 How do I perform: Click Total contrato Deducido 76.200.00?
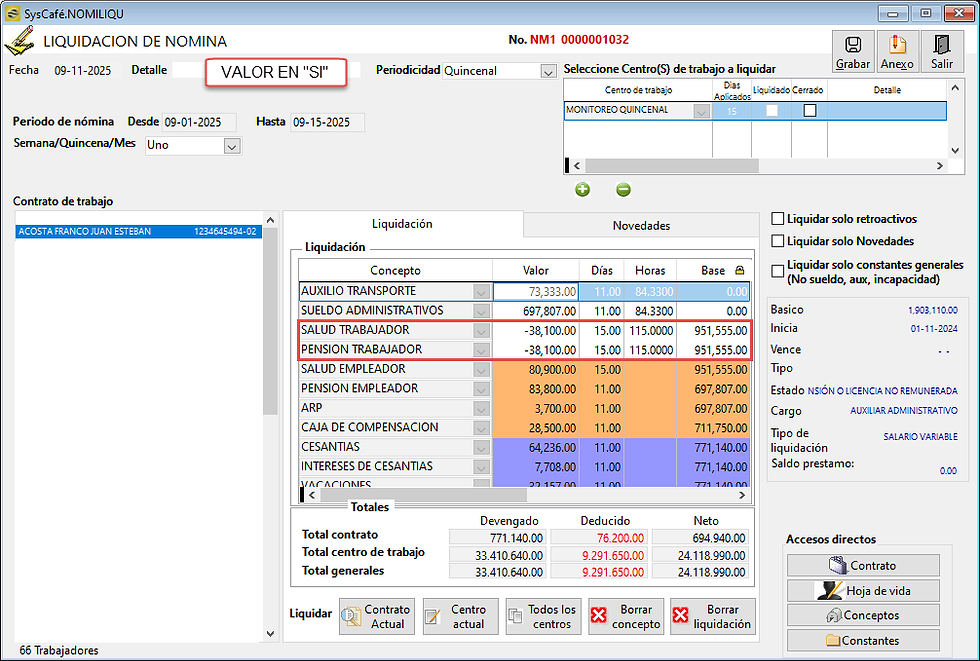[599, 538]
